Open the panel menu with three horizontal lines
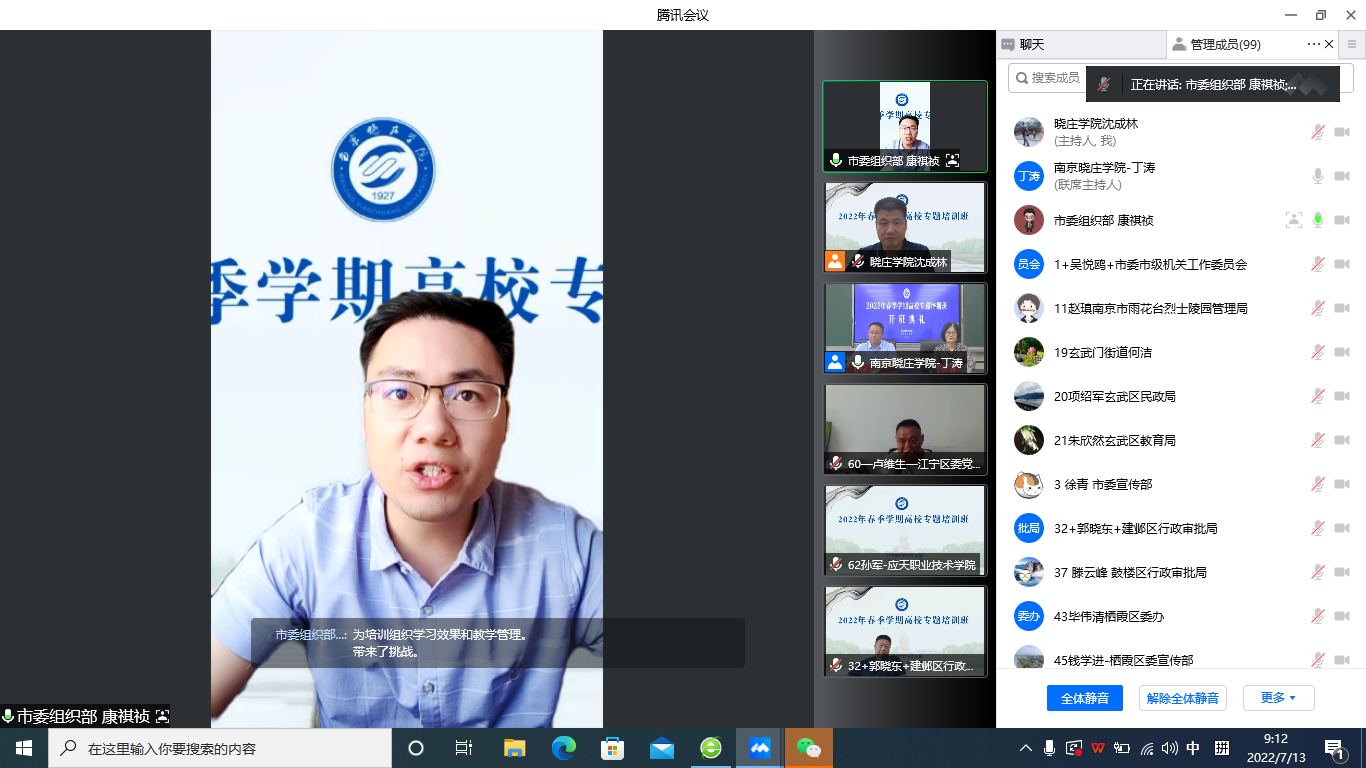 pyautogui.click(x=1352, y=45)
